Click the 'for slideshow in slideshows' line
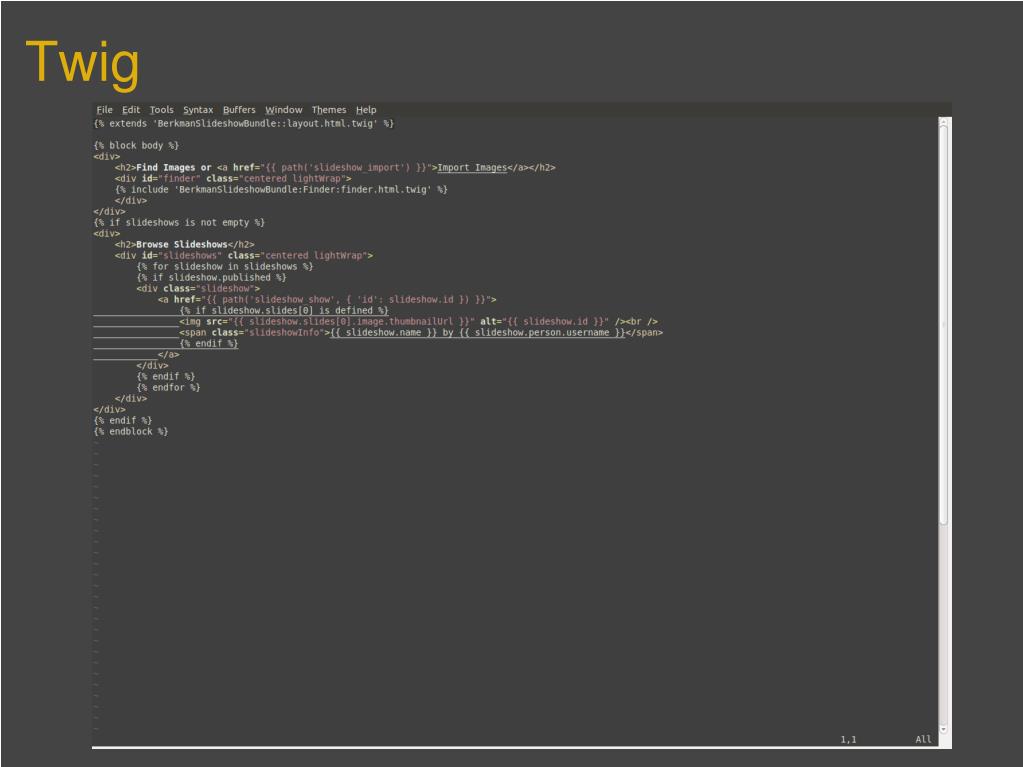Image resolution: width=1023 pixels, height=767 pixels. click(x=225, y=267)
